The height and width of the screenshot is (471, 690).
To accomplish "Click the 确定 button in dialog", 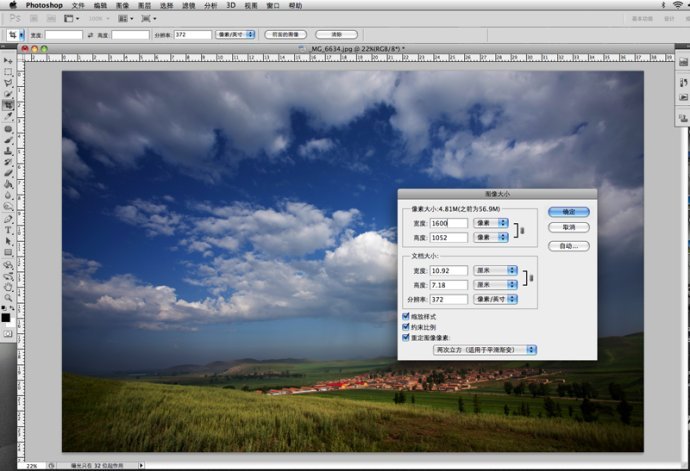I will pyautogui.click(x=569, y=212).
